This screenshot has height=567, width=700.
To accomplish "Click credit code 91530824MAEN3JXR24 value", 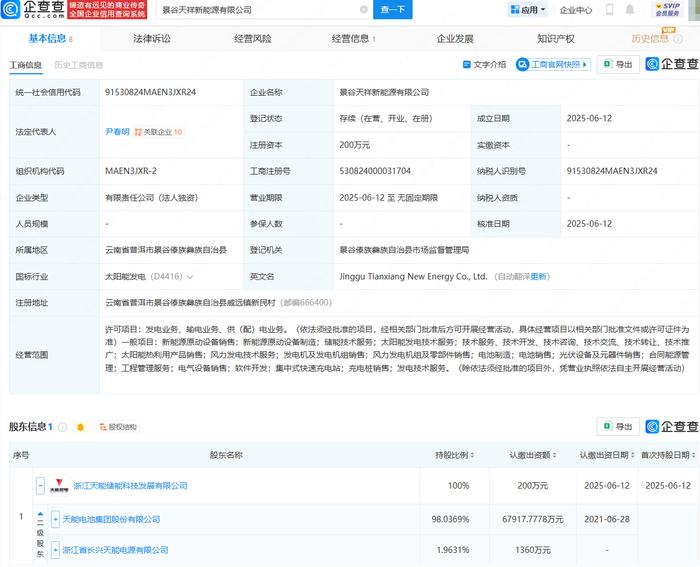I will (150, 92).
